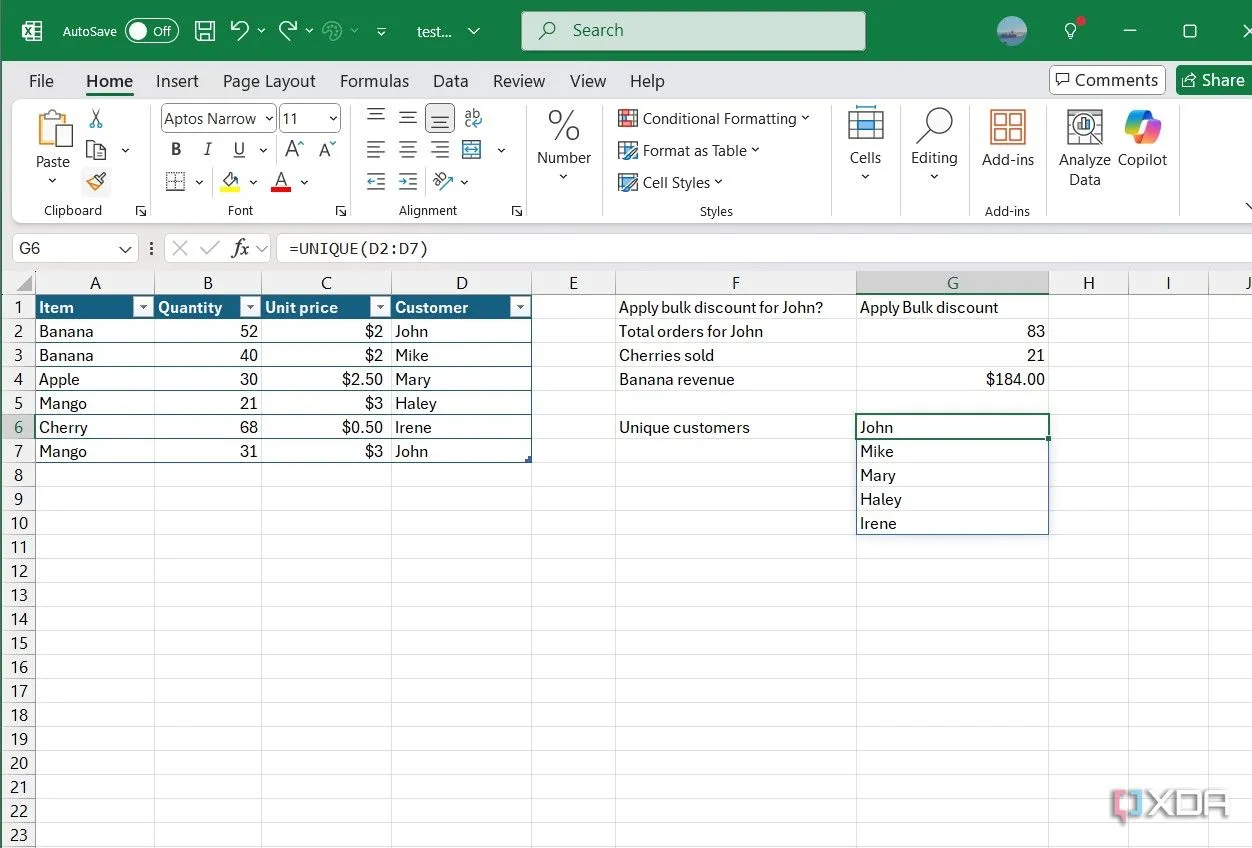Click the Save icon in title bar

point(205,31)
